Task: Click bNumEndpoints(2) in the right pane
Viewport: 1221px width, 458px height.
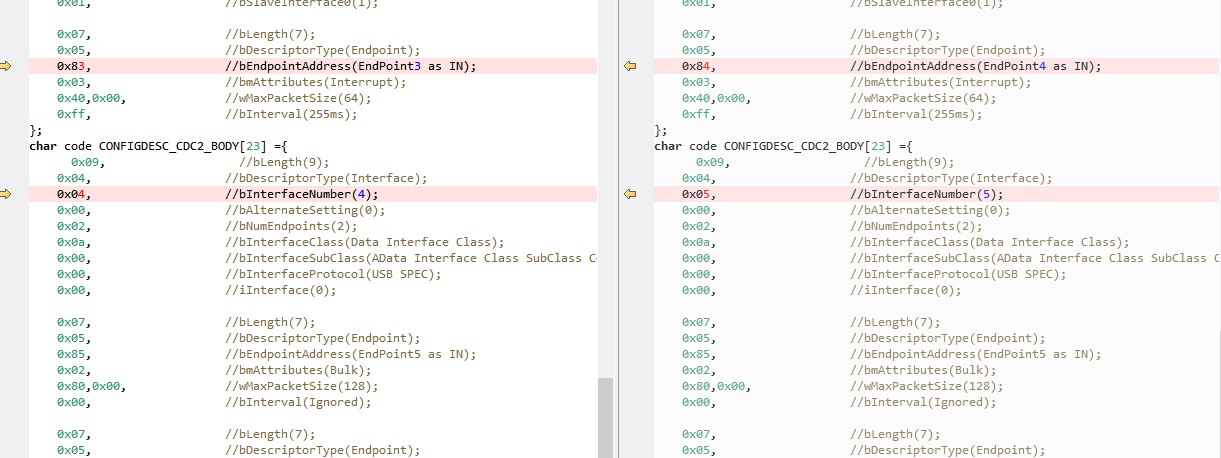Action: coord(915,226)
